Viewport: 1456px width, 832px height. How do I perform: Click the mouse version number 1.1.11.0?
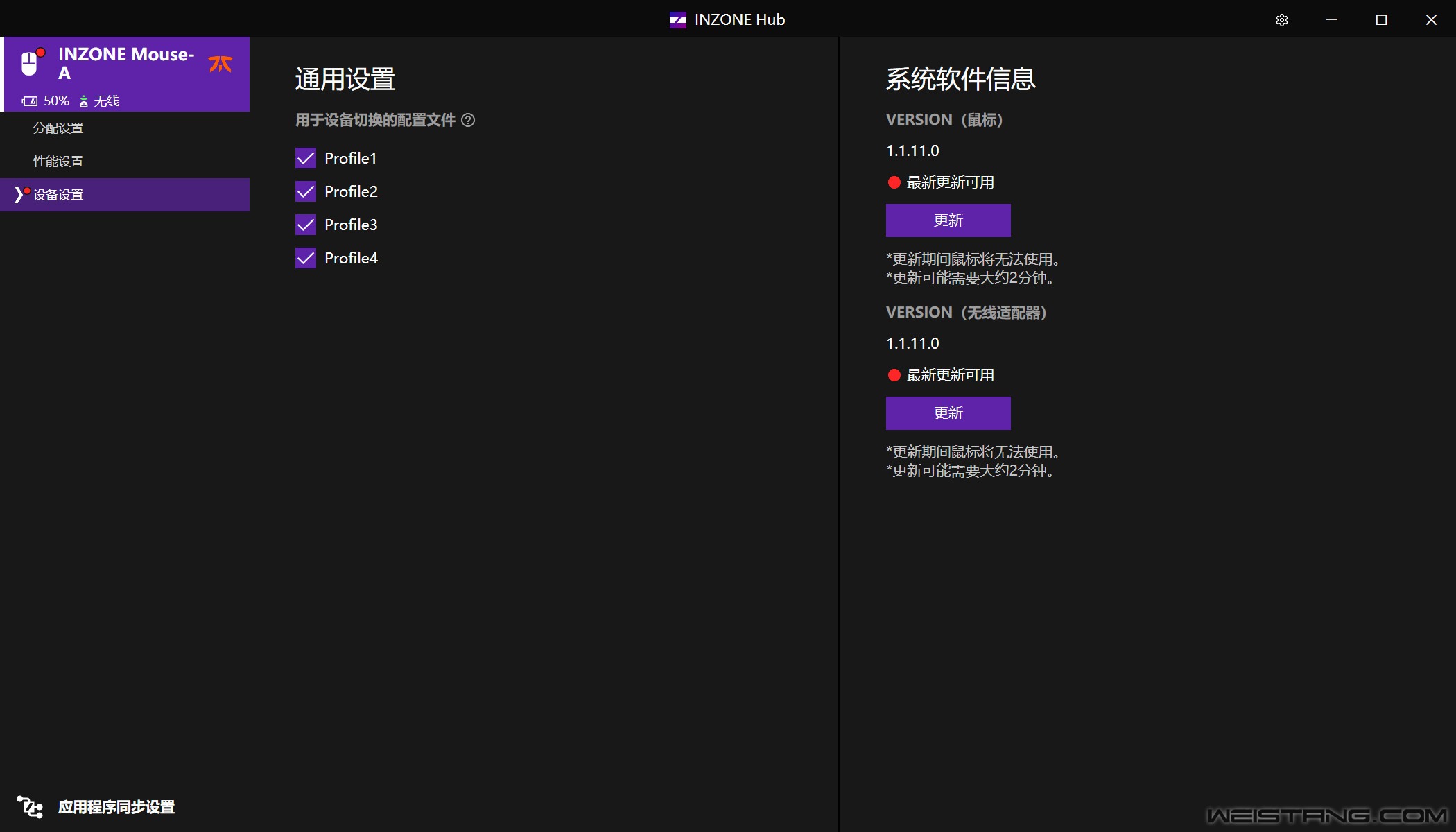pyautogui.click(x=912, y=150)
